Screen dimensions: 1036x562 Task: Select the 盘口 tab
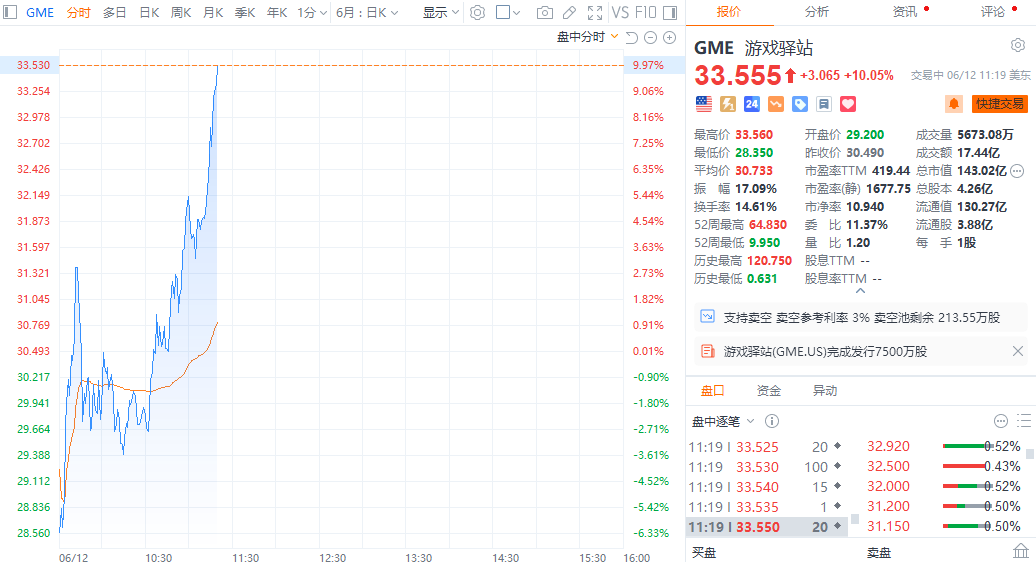(712, 391)
